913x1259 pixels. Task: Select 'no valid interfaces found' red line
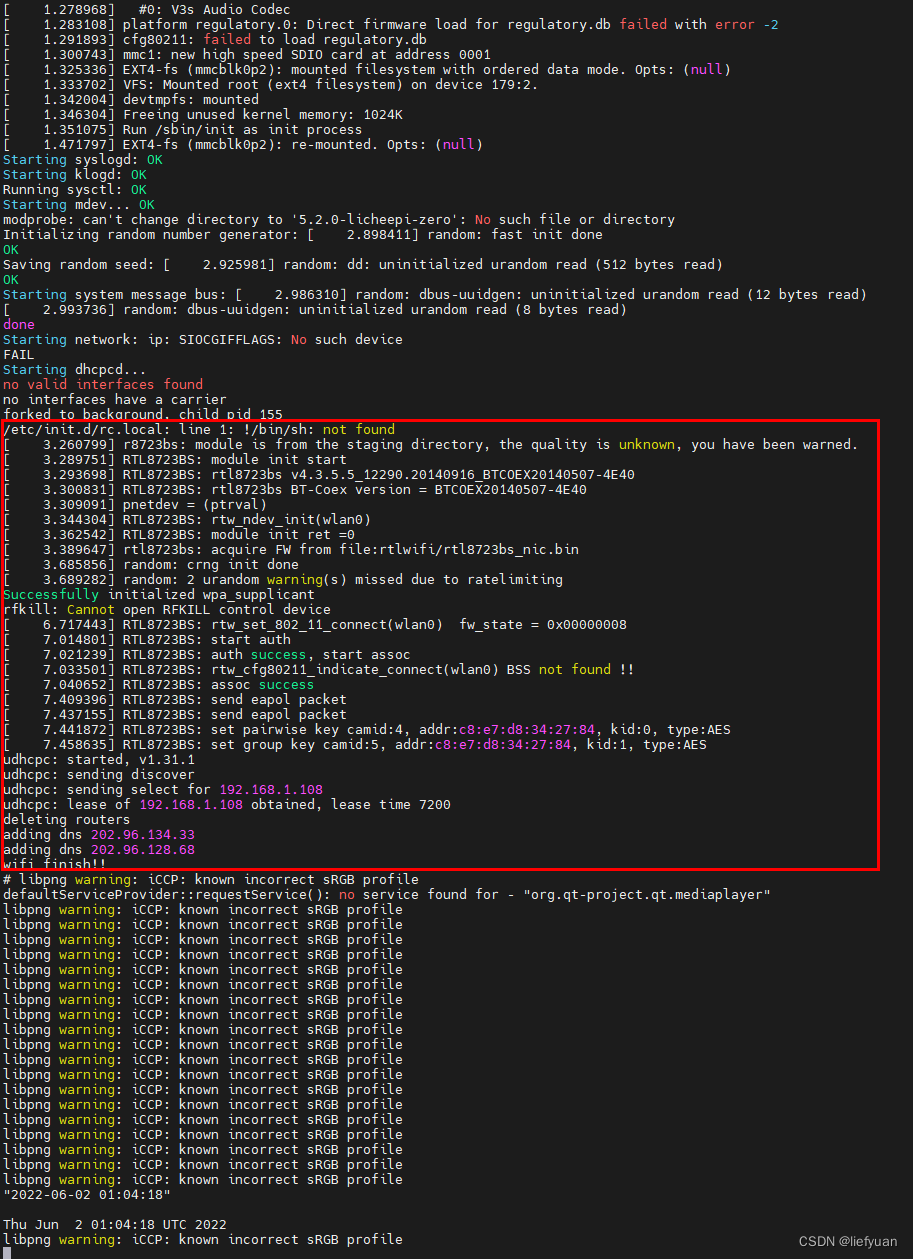point(103,384)
